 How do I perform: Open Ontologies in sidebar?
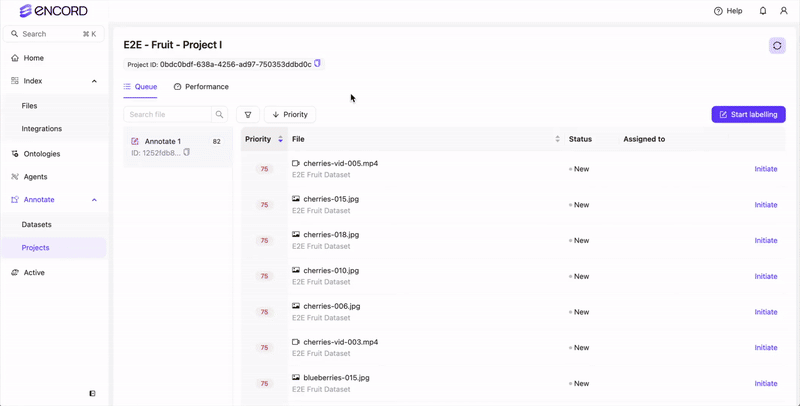point(42,154)
